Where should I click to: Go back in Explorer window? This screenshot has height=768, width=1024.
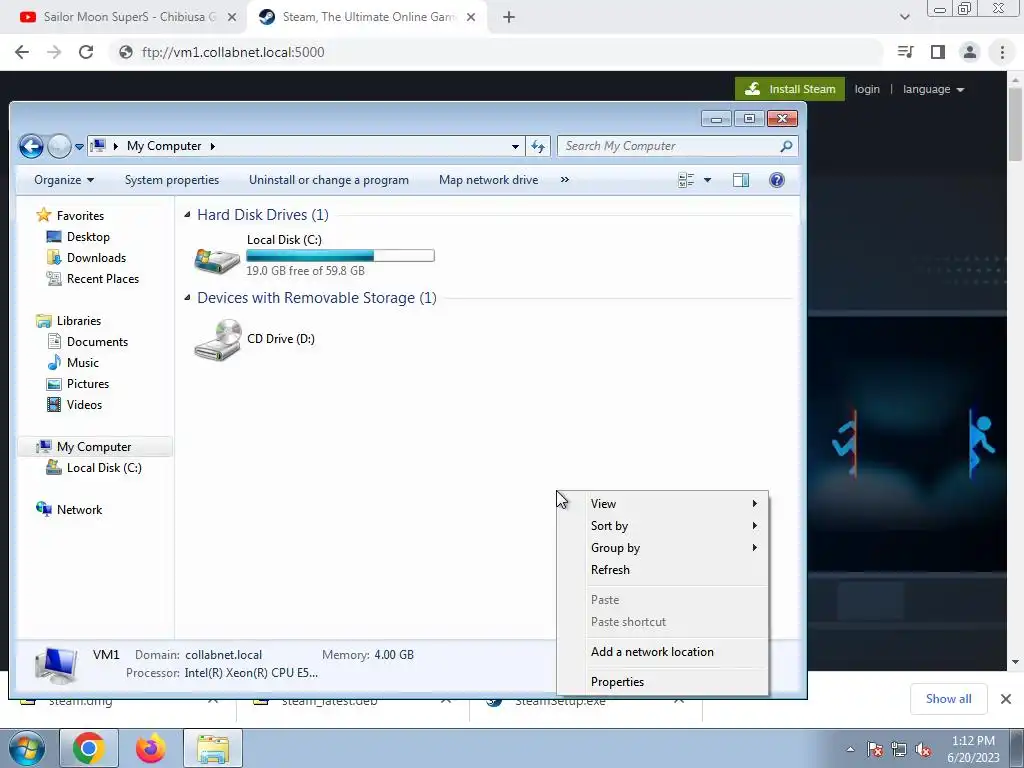tap(31, 146)
